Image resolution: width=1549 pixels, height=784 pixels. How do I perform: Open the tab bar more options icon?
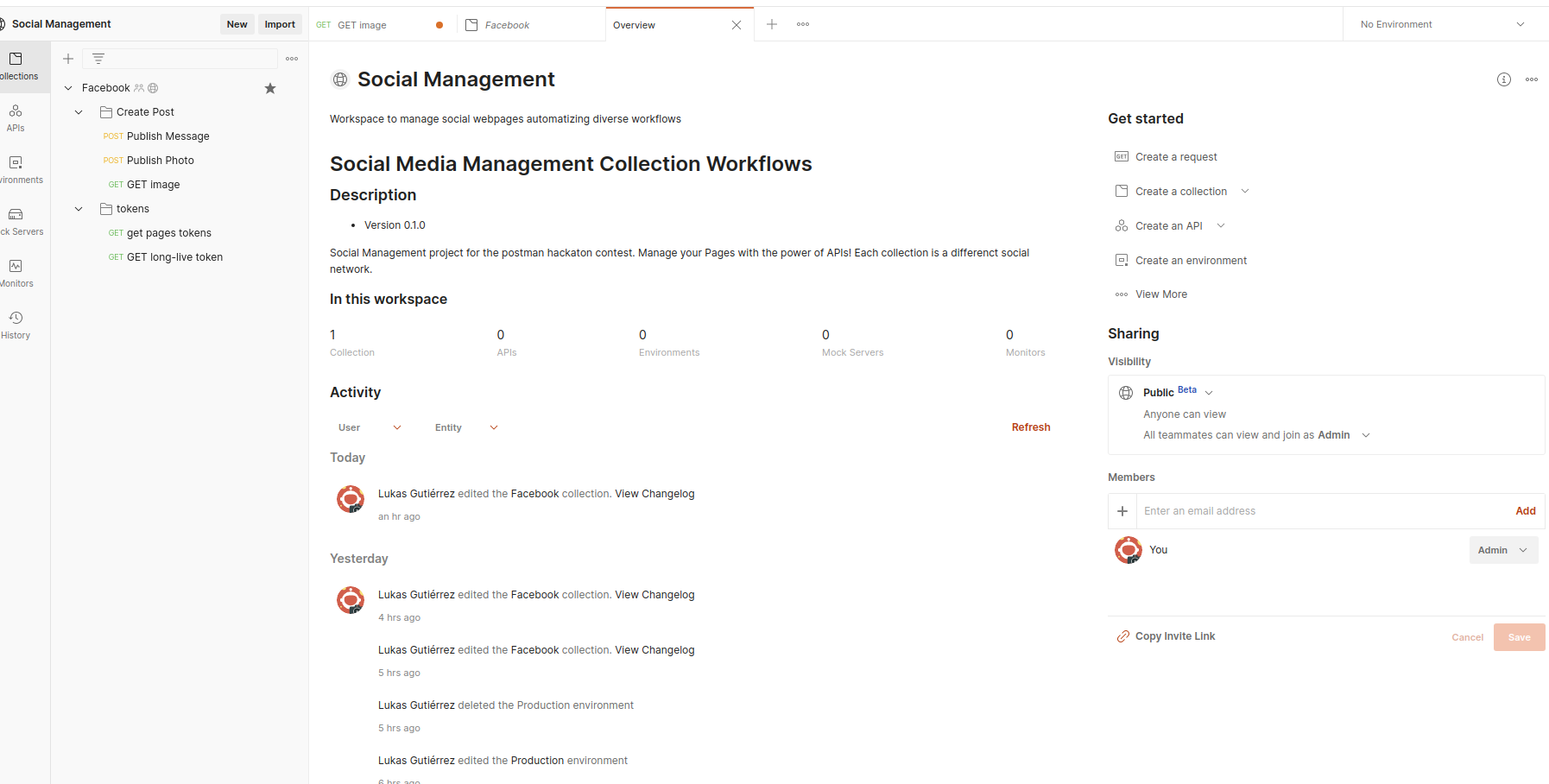click(803, 24)
